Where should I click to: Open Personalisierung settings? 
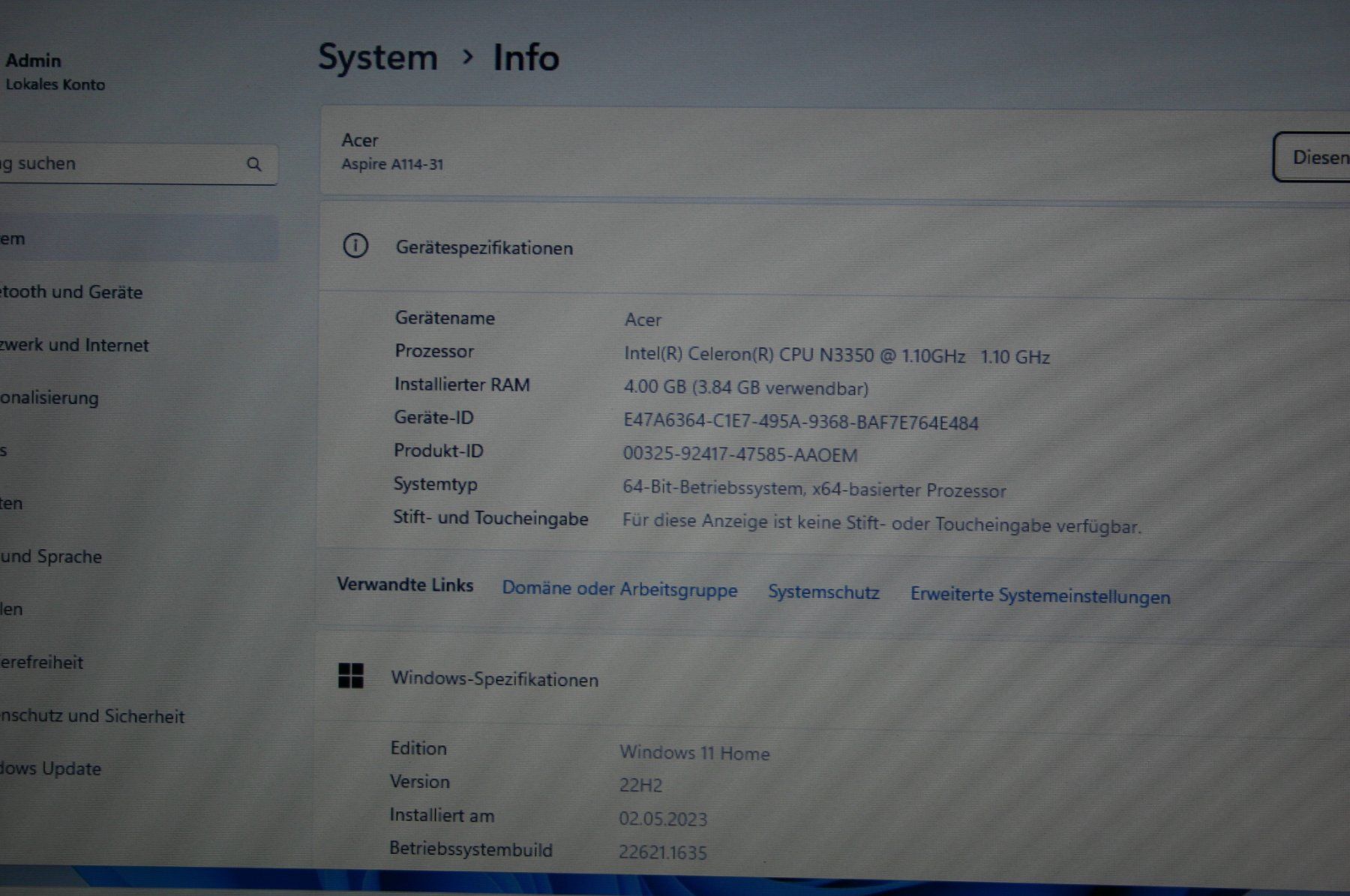coord(49,398)
